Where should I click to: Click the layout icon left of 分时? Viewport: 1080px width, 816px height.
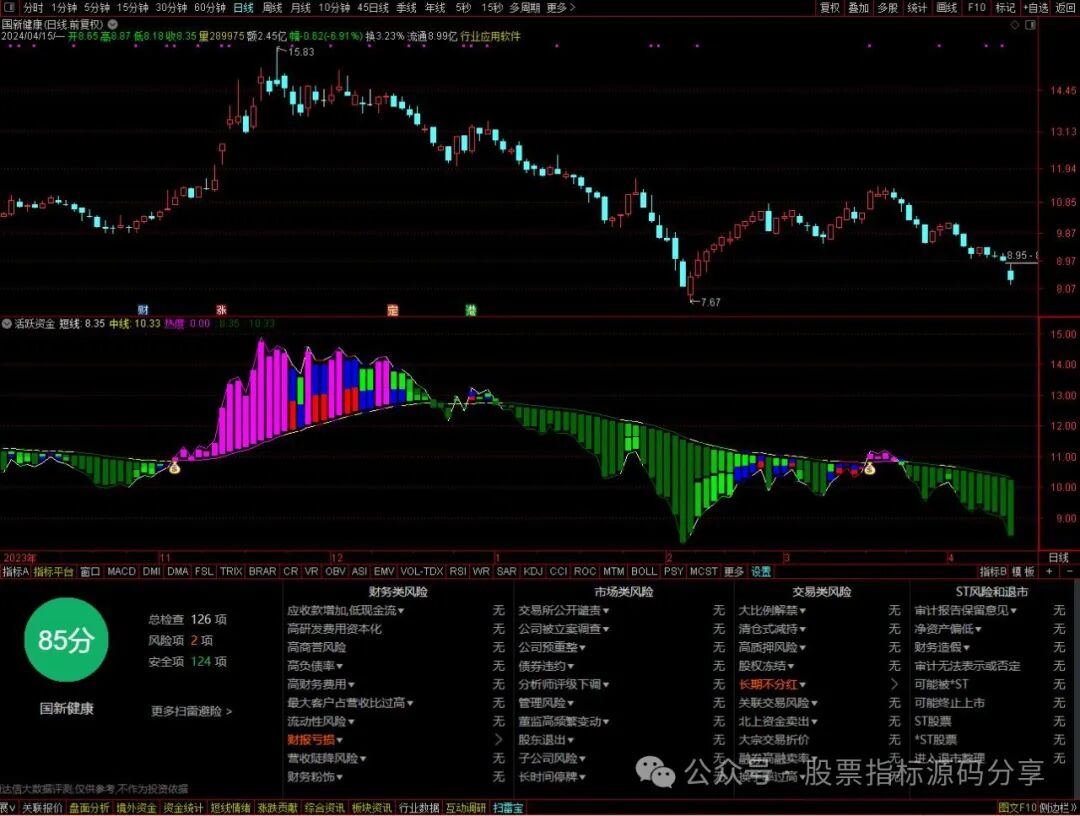click(10, 8)
